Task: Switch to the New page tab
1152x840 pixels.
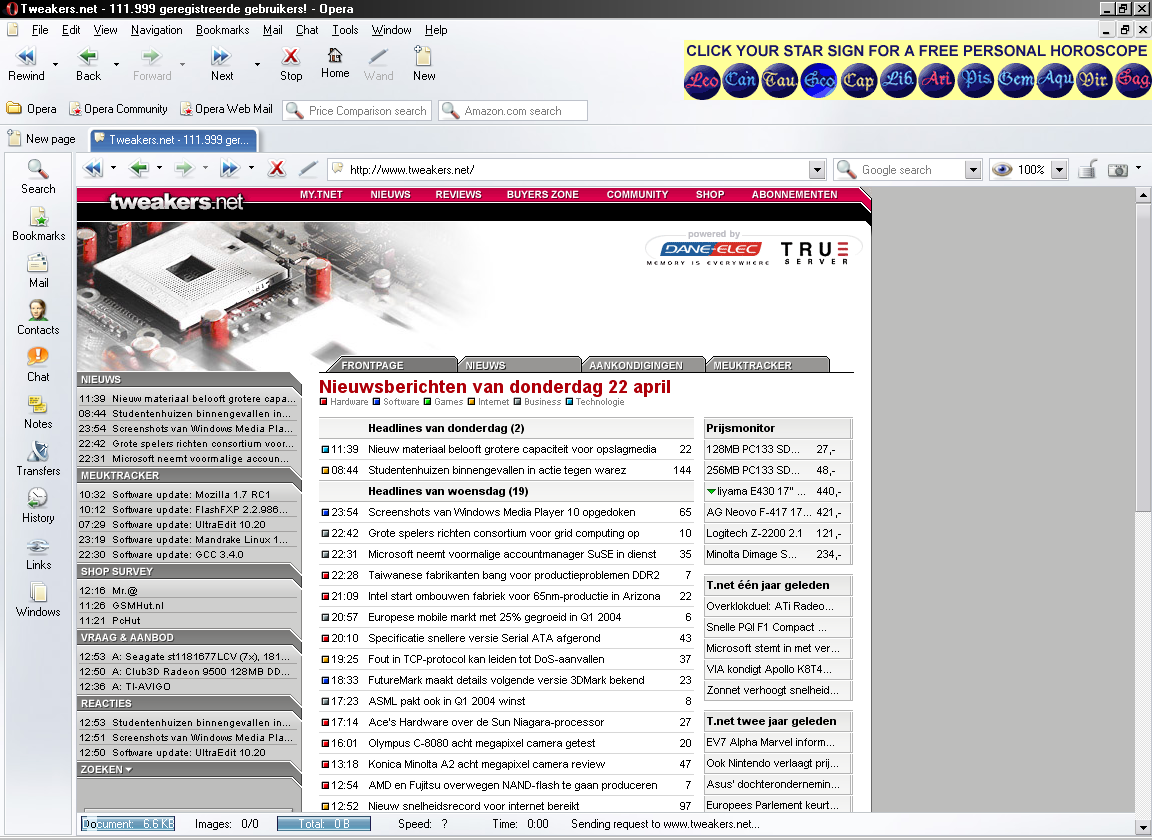Action: (42, 139)
